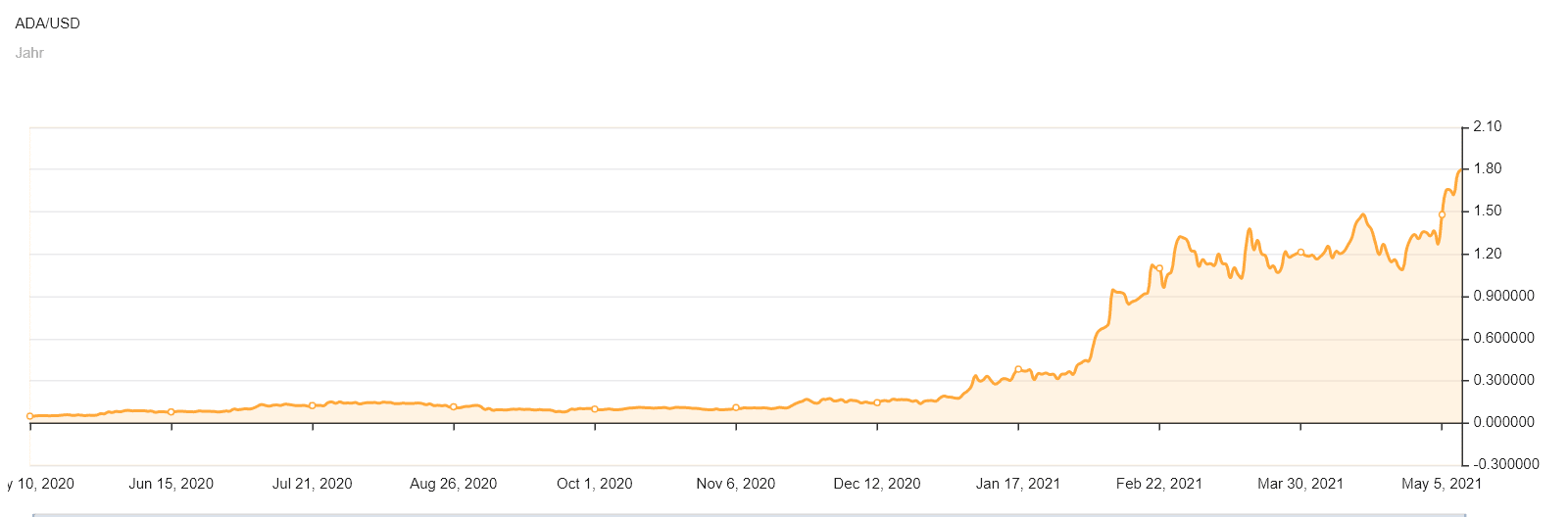Select the -0.300000 bottom axis label
1568x517 pixels.
pyautogui.click(x=1506, y=464)
